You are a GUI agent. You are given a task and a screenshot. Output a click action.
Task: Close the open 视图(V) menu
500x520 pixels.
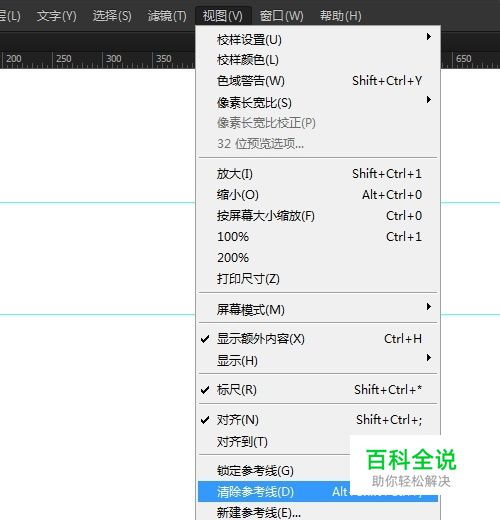(x=223, y=16)
